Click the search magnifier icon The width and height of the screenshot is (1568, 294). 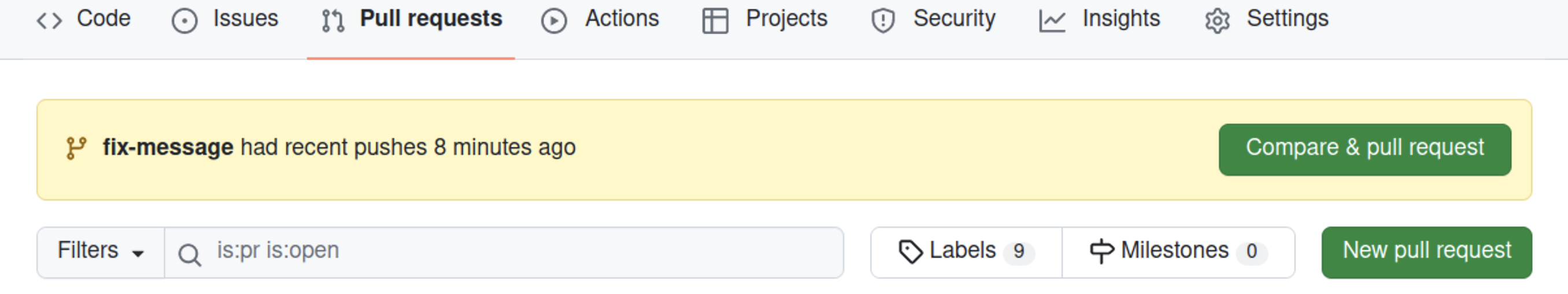click(x=189, y=254)
